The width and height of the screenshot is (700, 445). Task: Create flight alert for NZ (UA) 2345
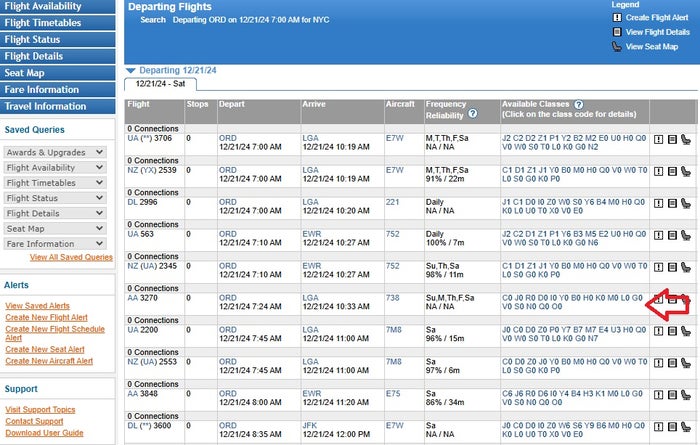(x=658, y=267)
